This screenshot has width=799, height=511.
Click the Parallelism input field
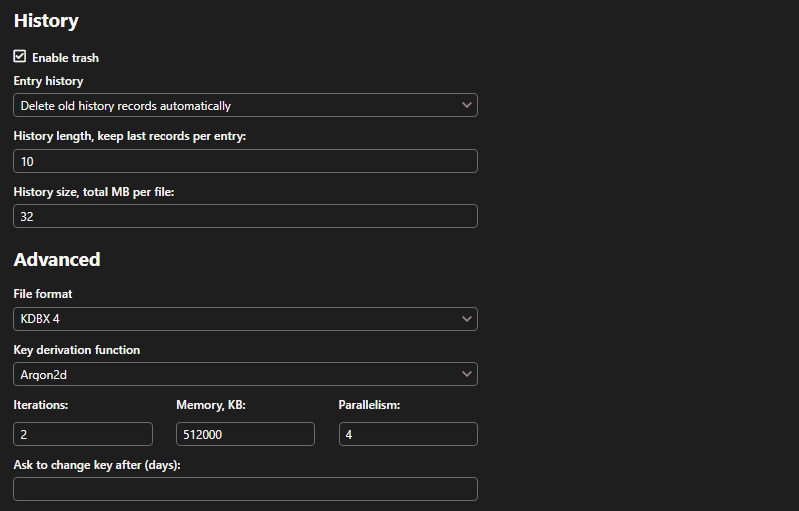click(408, 434)
